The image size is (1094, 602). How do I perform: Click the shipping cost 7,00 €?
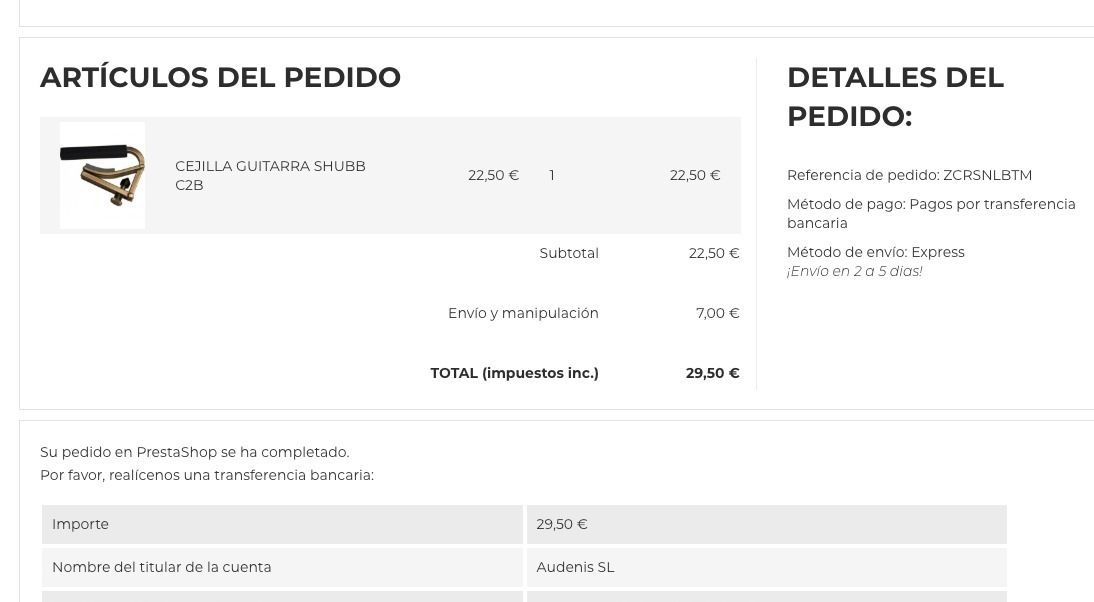[717, 313]
